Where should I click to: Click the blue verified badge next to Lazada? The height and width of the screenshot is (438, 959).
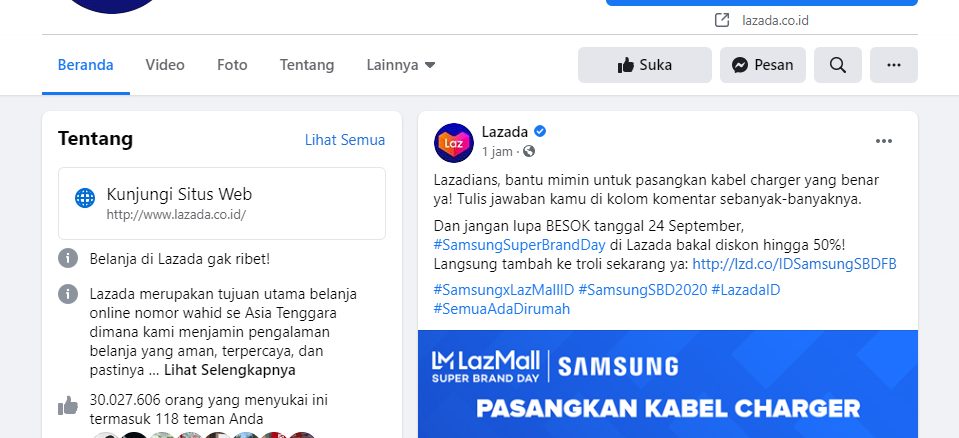click(540, 132)
